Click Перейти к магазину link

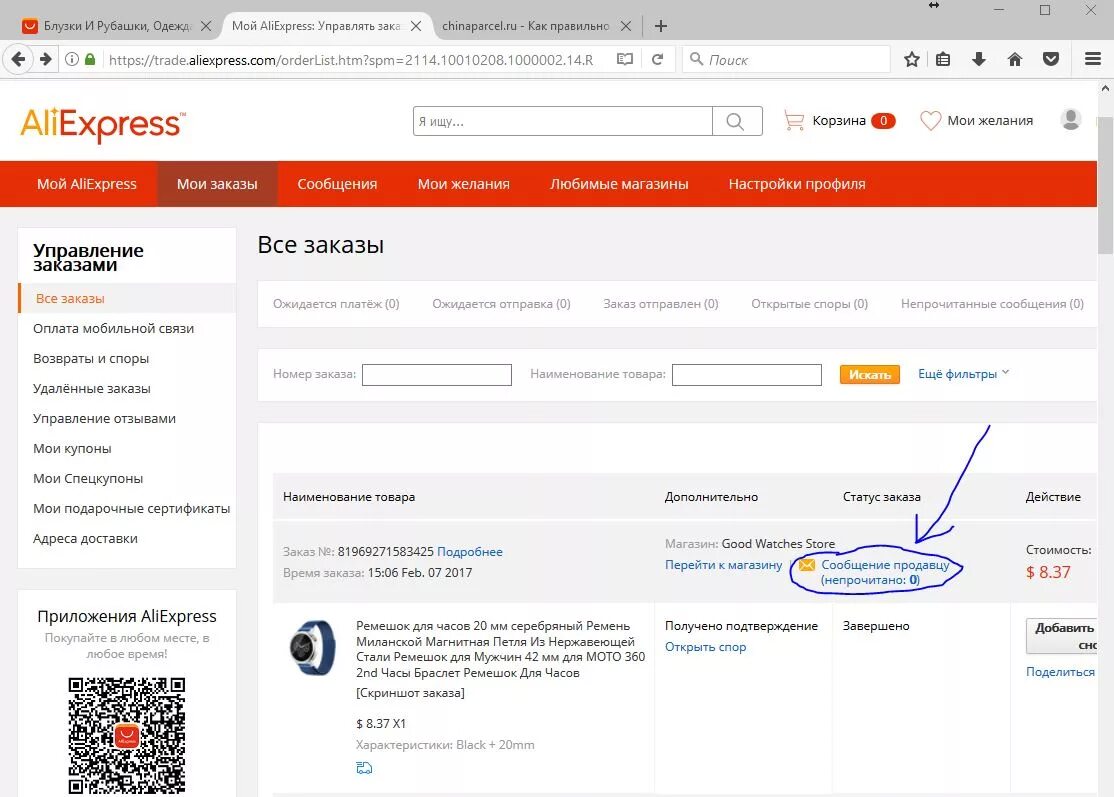723,565
